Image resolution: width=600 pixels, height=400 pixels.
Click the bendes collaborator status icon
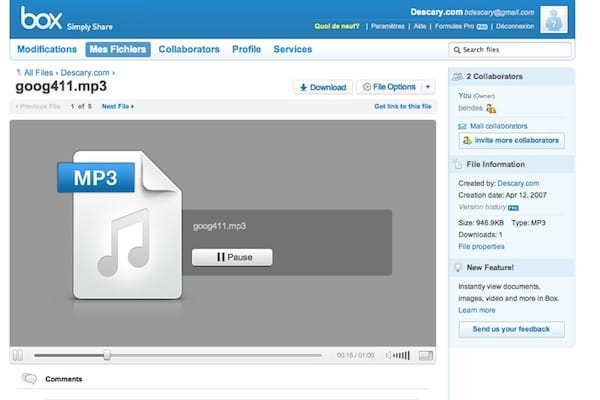(x=491, y=108)
